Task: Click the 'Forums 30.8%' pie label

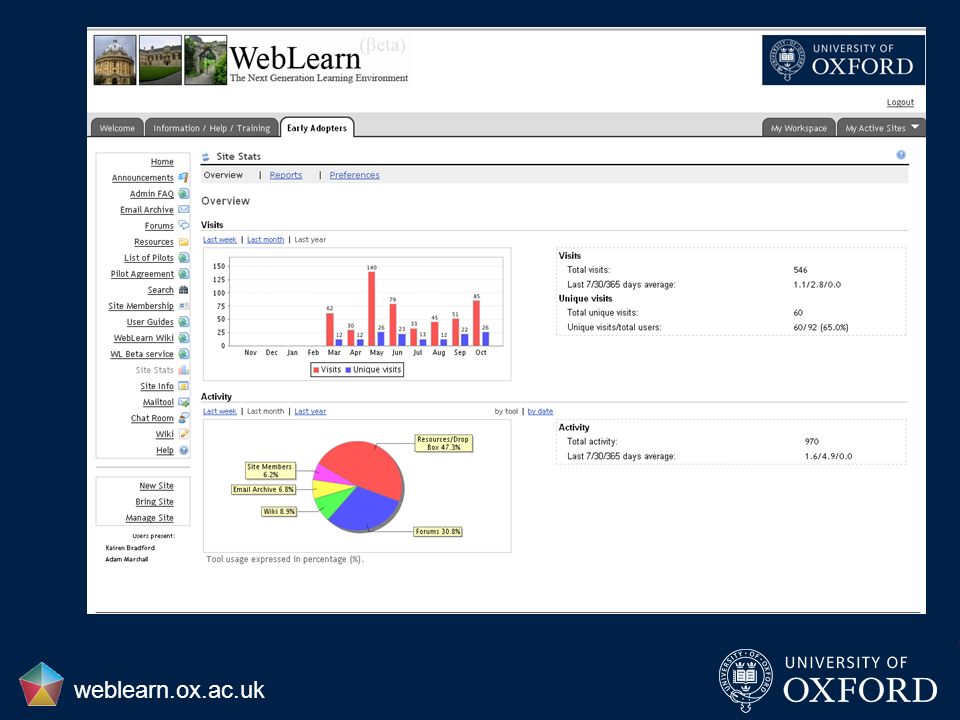Action: pos(438,531)
